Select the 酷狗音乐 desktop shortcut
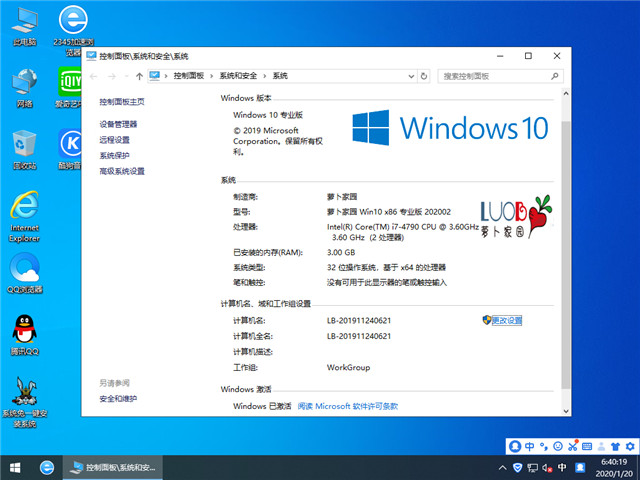The height and width of the screenshot is (480, 640). (70, 149)
